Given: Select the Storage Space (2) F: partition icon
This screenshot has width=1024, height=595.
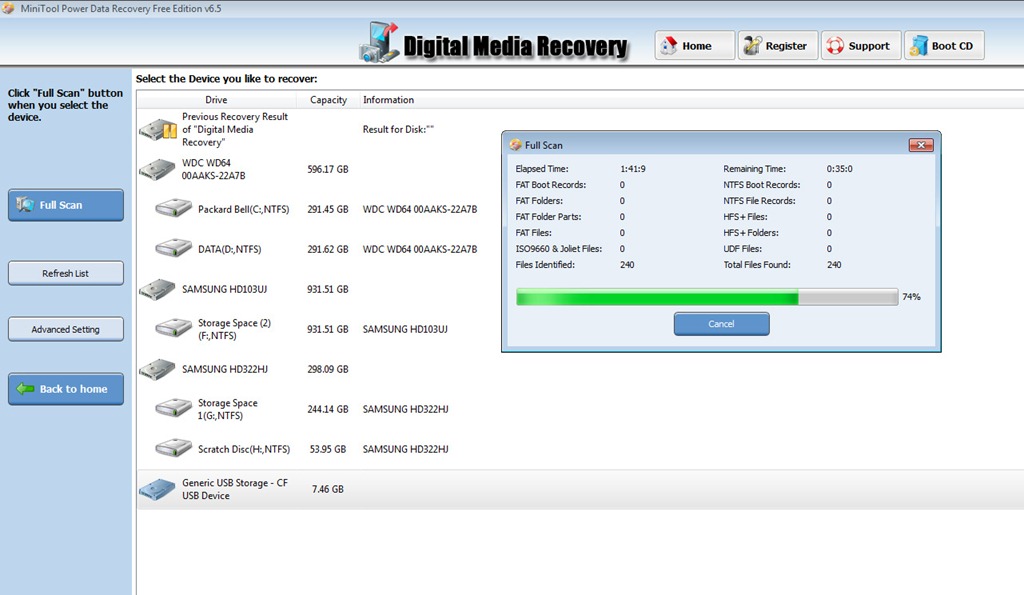Looking at the screenshot, I should (x=173, y=329).
